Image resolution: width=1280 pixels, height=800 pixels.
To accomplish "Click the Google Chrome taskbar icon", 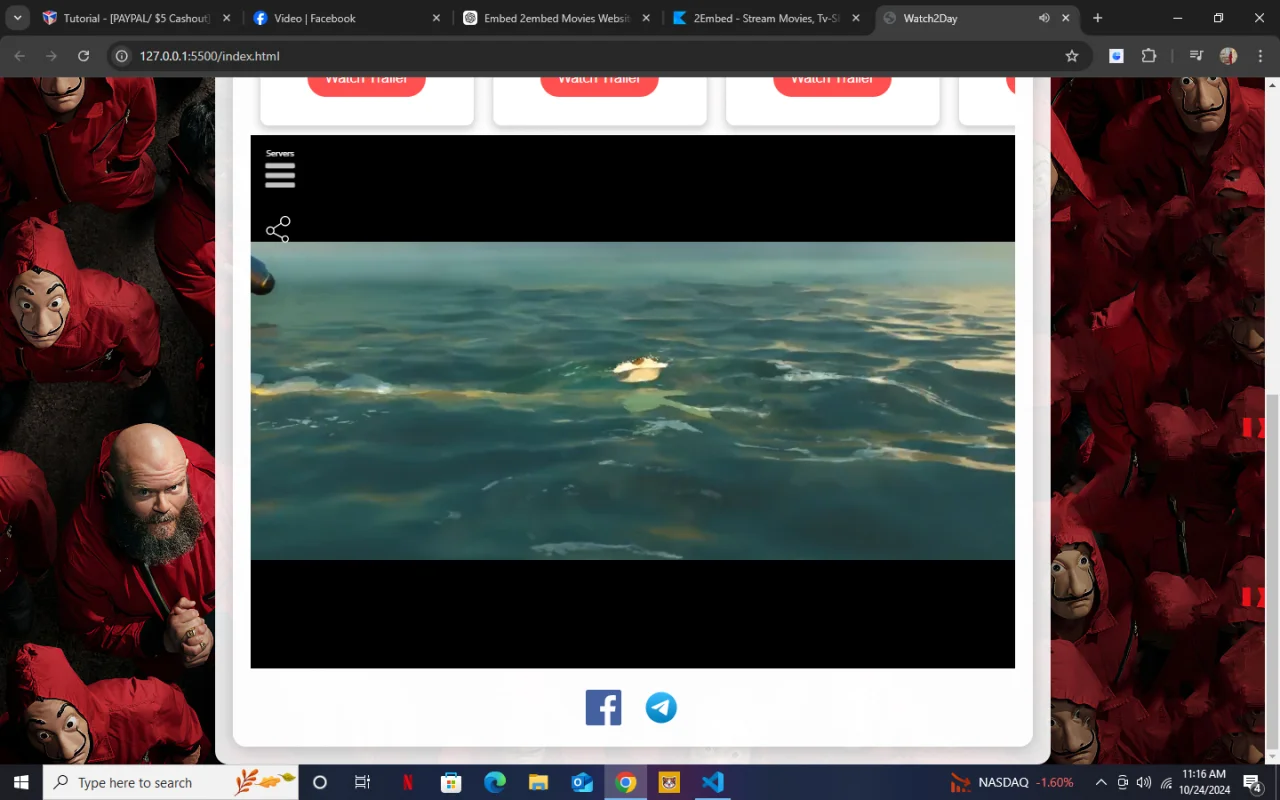I will click(x=626, y=782).
